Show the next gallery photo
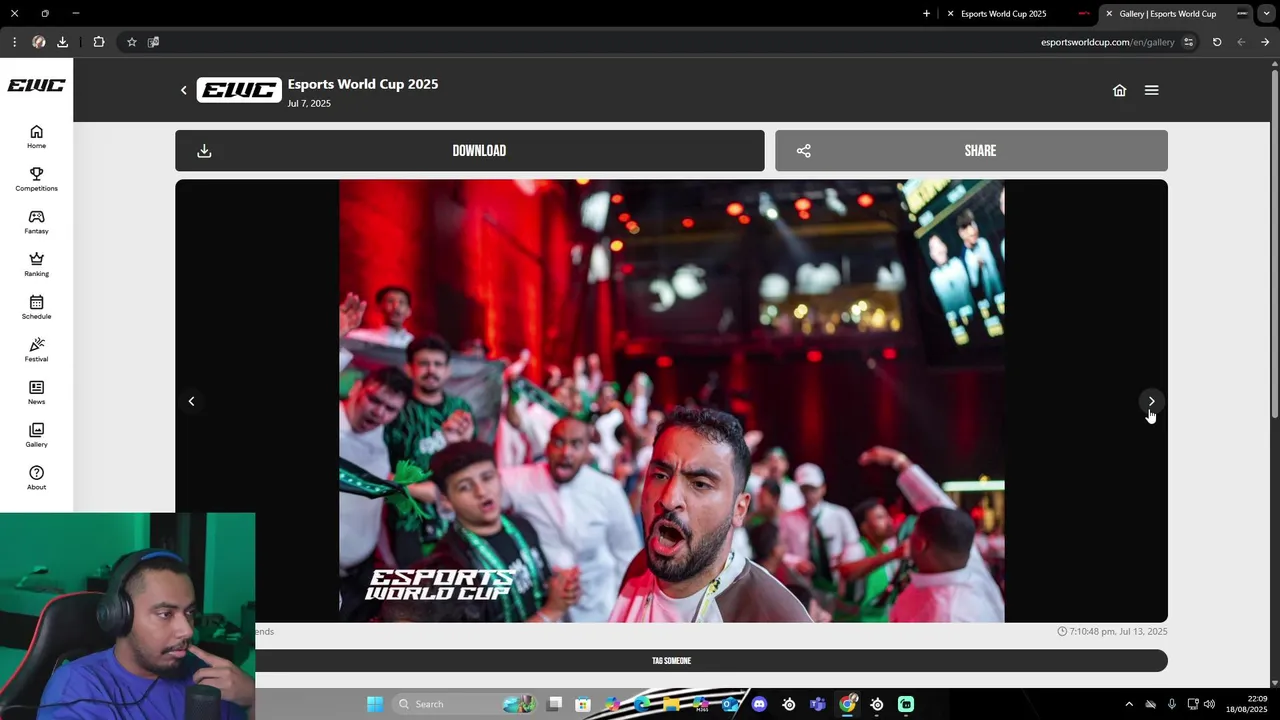This screenshot has height=720, width=1280. tap(1151, 401)
